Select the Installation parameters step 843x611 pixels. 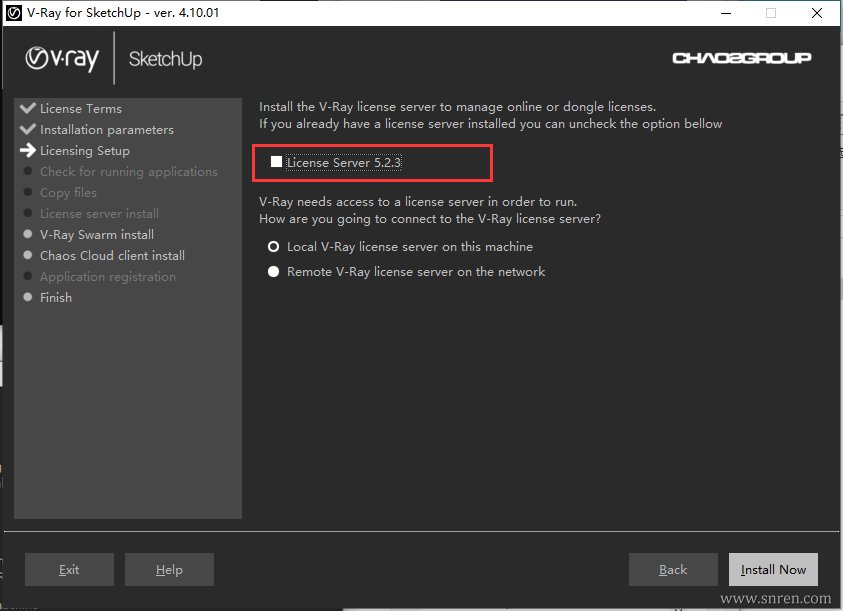106,130
